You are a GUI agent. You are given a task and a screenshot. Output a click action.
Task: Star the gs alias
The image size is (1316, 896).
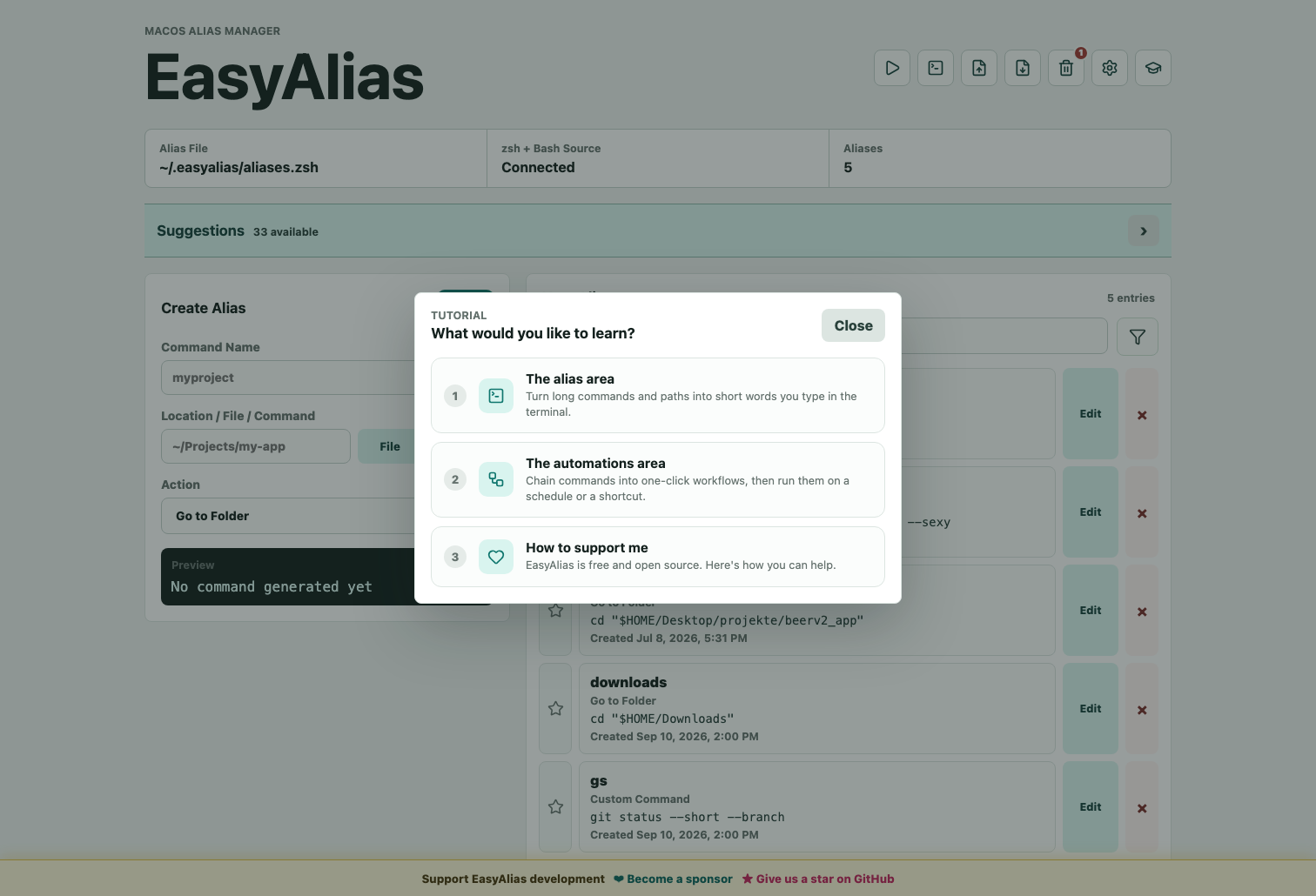click(x=556, y=807)
